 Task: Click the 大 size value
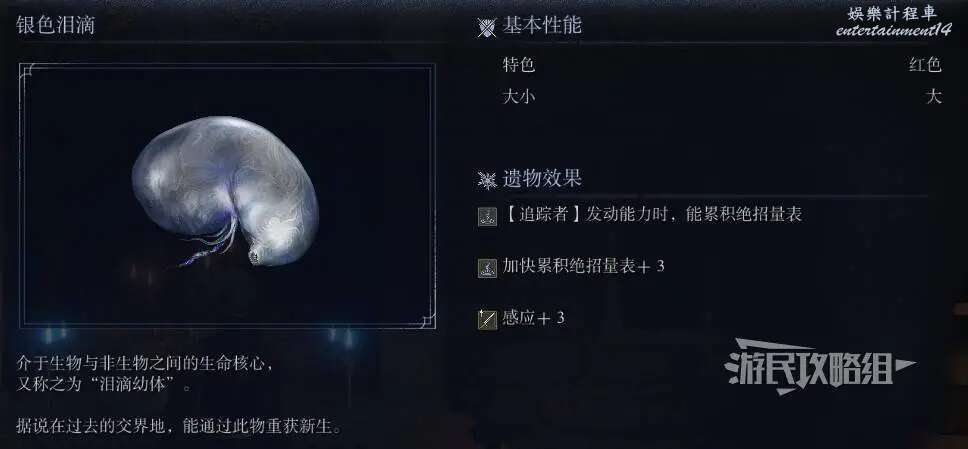tap(933, 97)
